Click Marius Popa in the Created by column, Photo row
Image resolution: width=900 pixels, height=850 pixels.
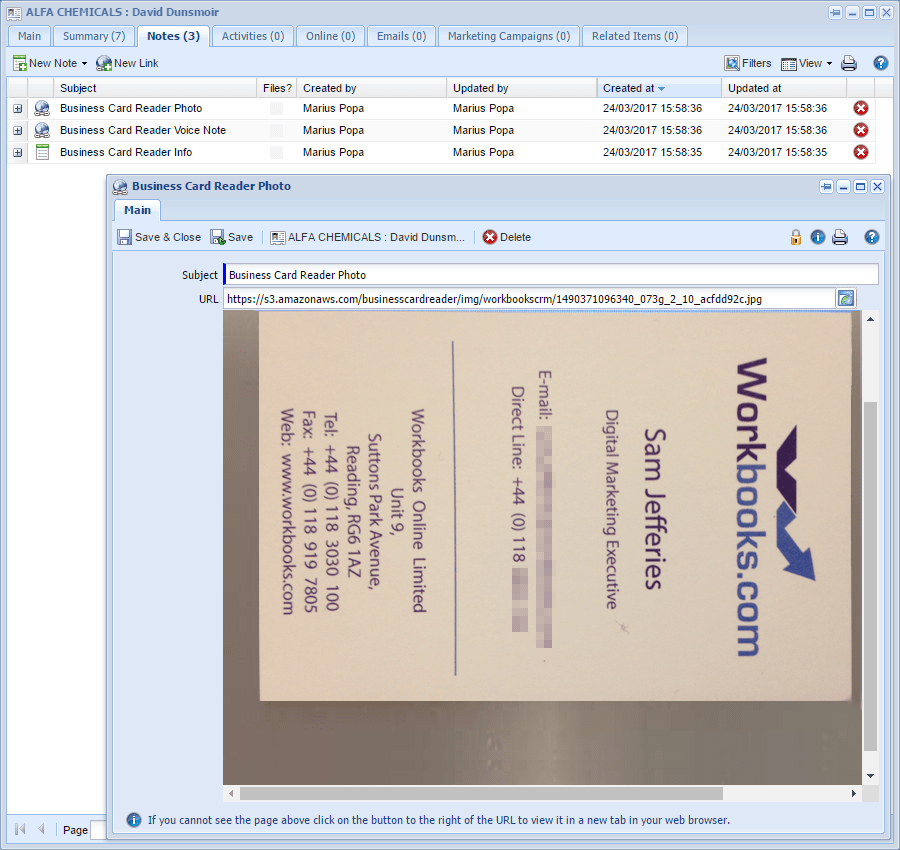click(333, 108)
